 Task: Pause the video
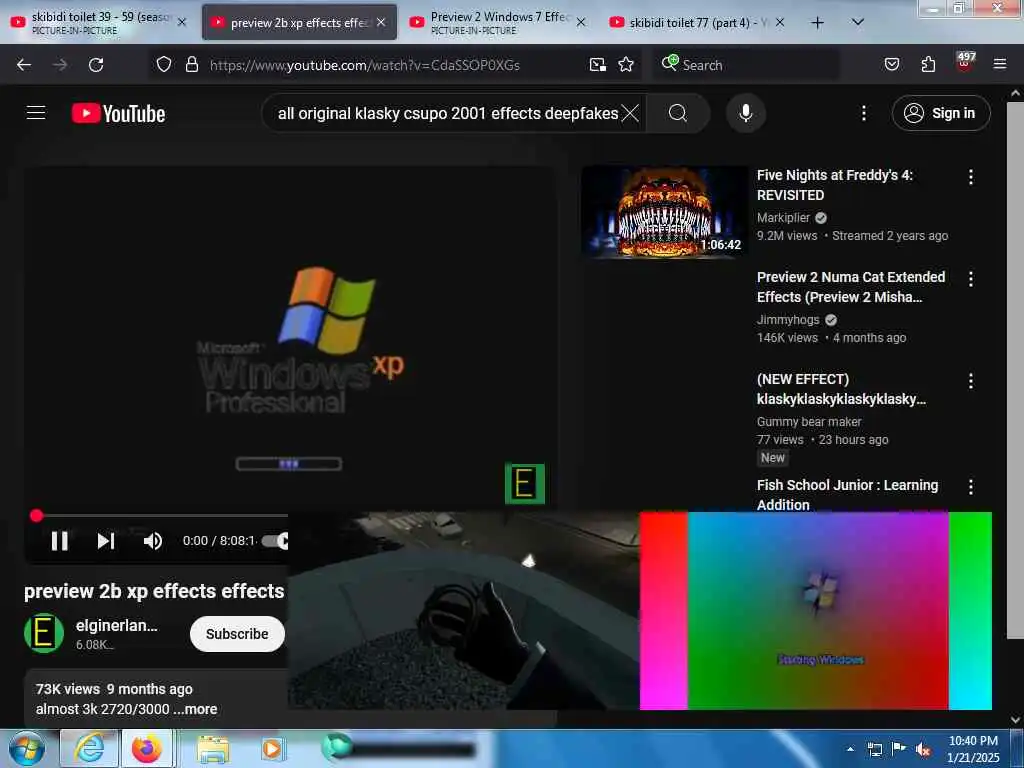[x=59, y=541]
